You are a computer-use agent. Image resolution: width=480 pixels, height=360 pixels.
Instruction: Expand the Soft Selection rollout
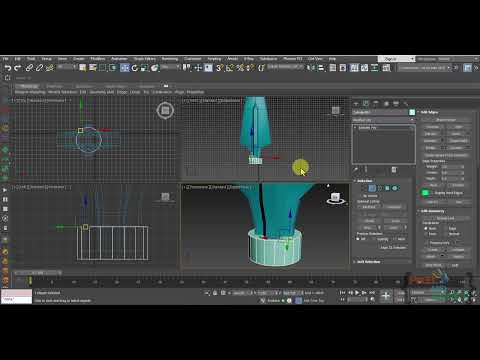[x=367, y=262]
